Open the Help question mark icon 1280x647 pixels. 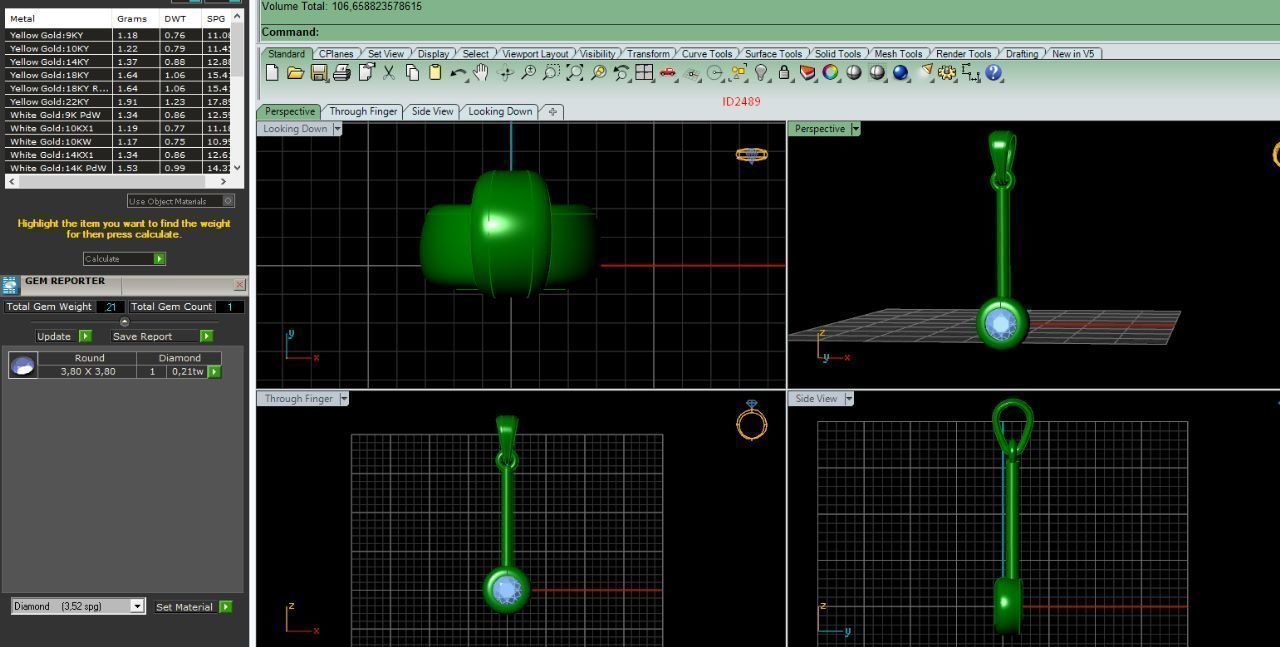click(x=993, y=72)
